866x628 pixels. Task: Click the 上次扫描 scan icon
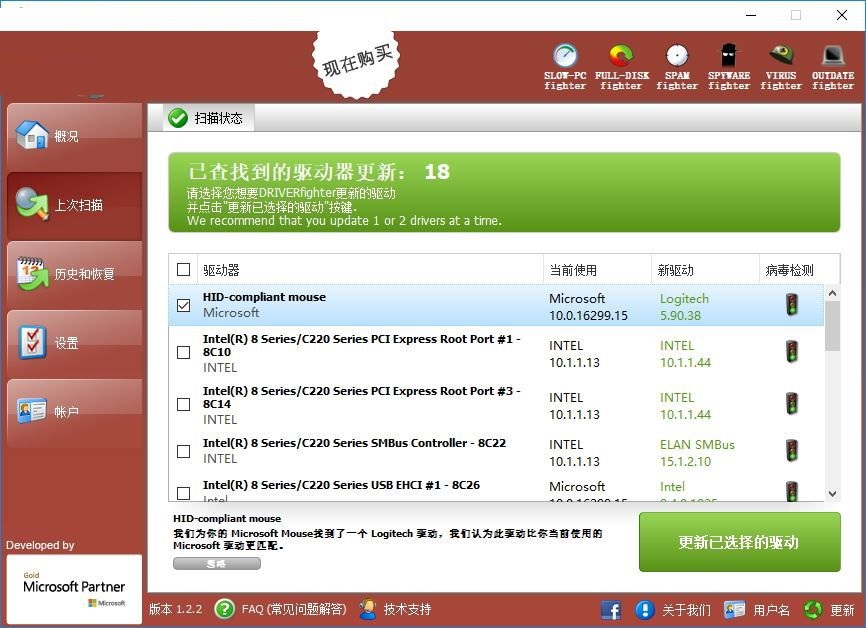31,203
